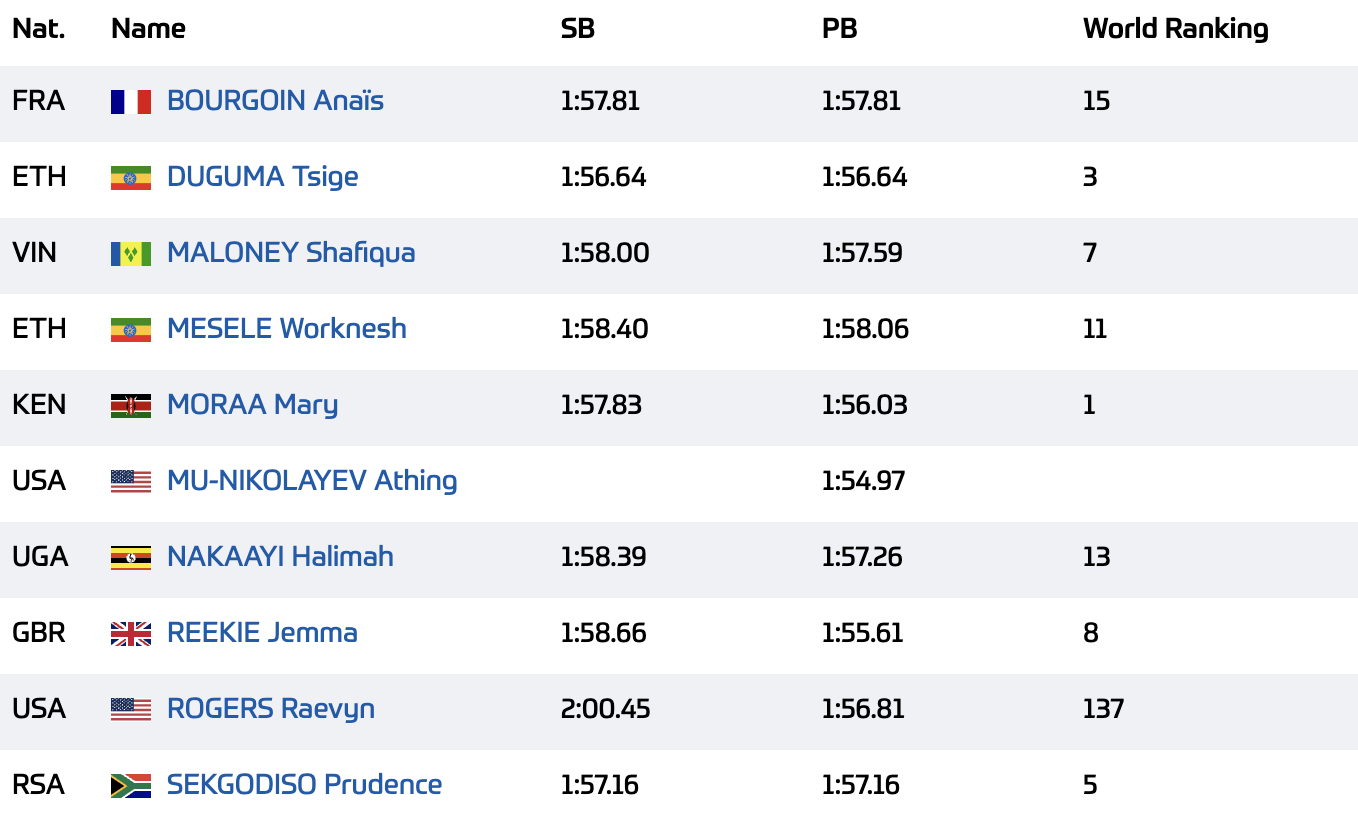
Task: Click the South Africa flag icon
Action: [x=131, y=785]
